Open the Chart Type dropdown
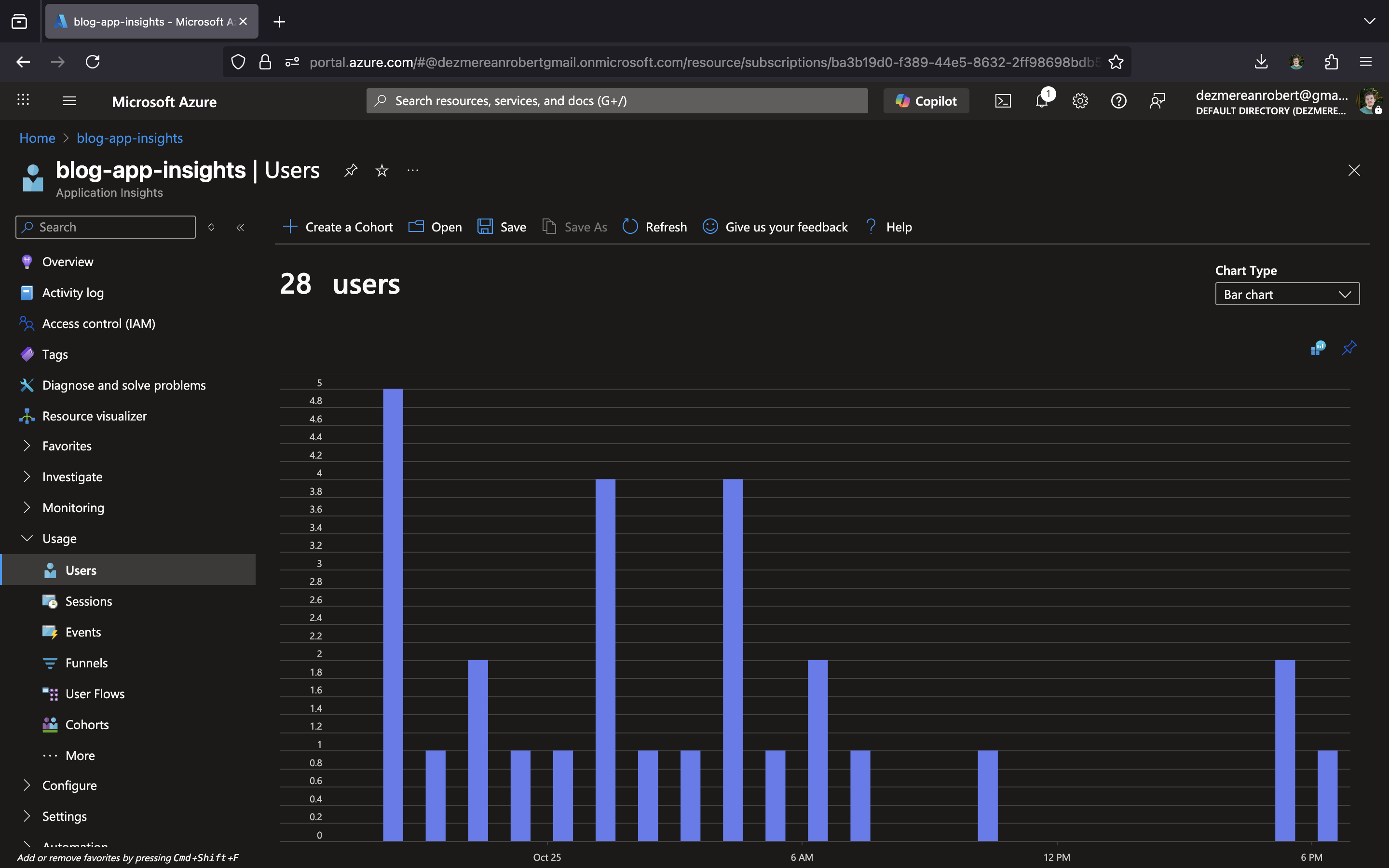Viewport: 1389px width, 868px height. click(x=1287, y=294)
